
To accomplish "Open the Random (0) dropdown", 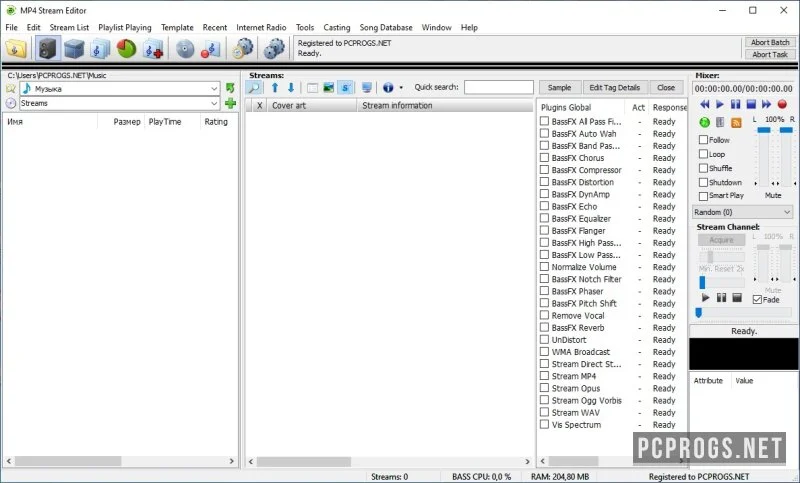I will (x=742, y=212).
